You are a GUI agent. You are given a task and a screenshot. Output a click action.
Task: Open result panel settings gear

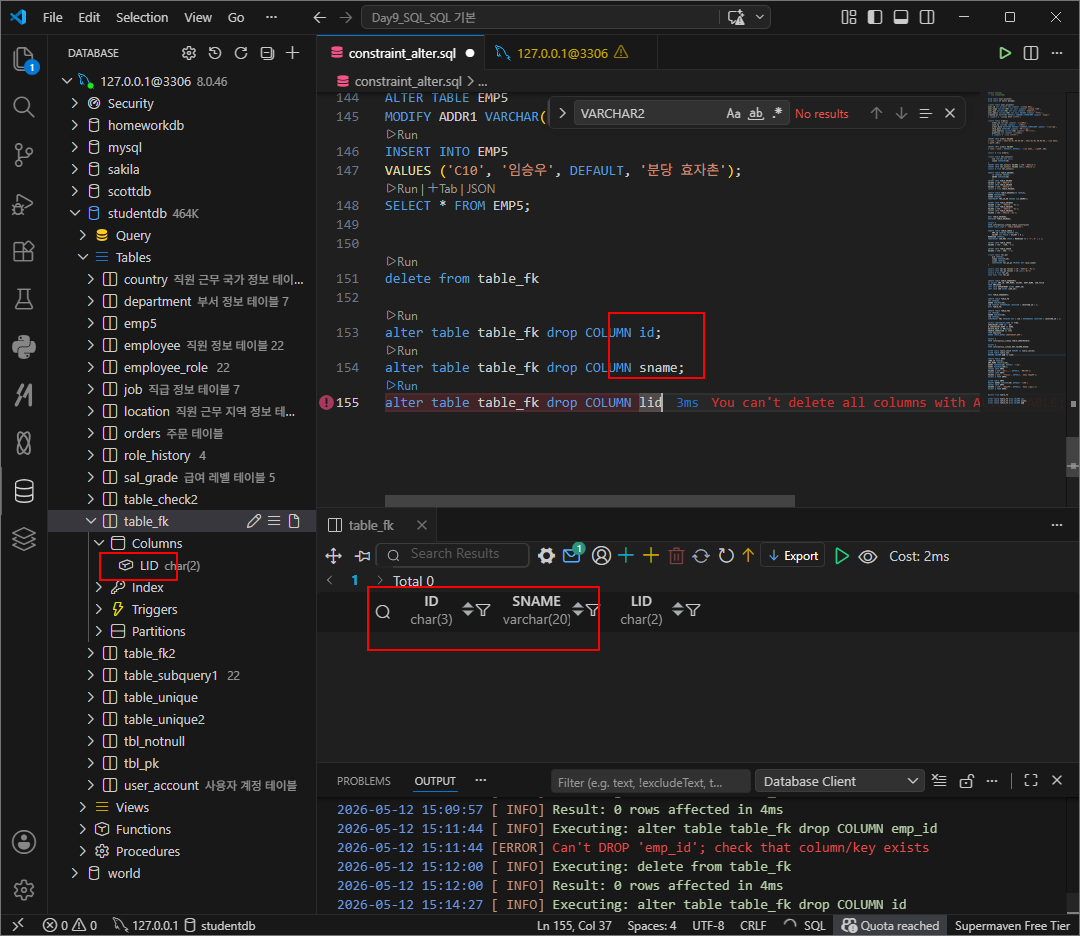(x=546, y=556)
